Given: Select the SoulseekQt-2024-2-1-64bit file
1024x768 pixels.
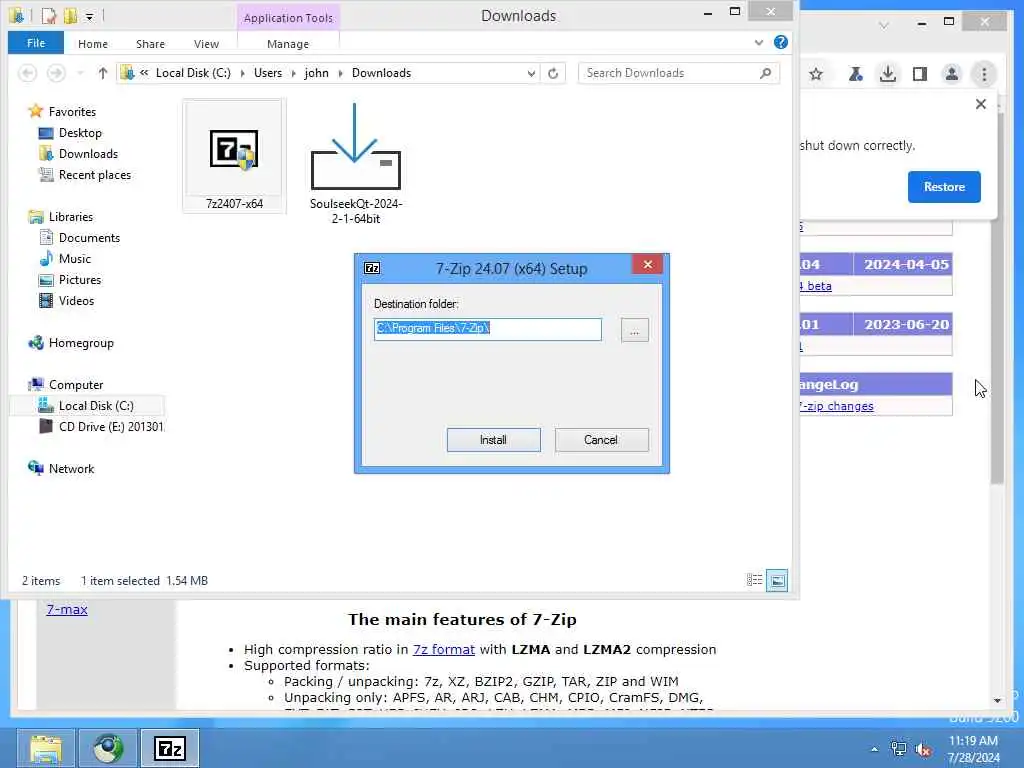Looking at the screenshot, I should click(x=356, y=163).
